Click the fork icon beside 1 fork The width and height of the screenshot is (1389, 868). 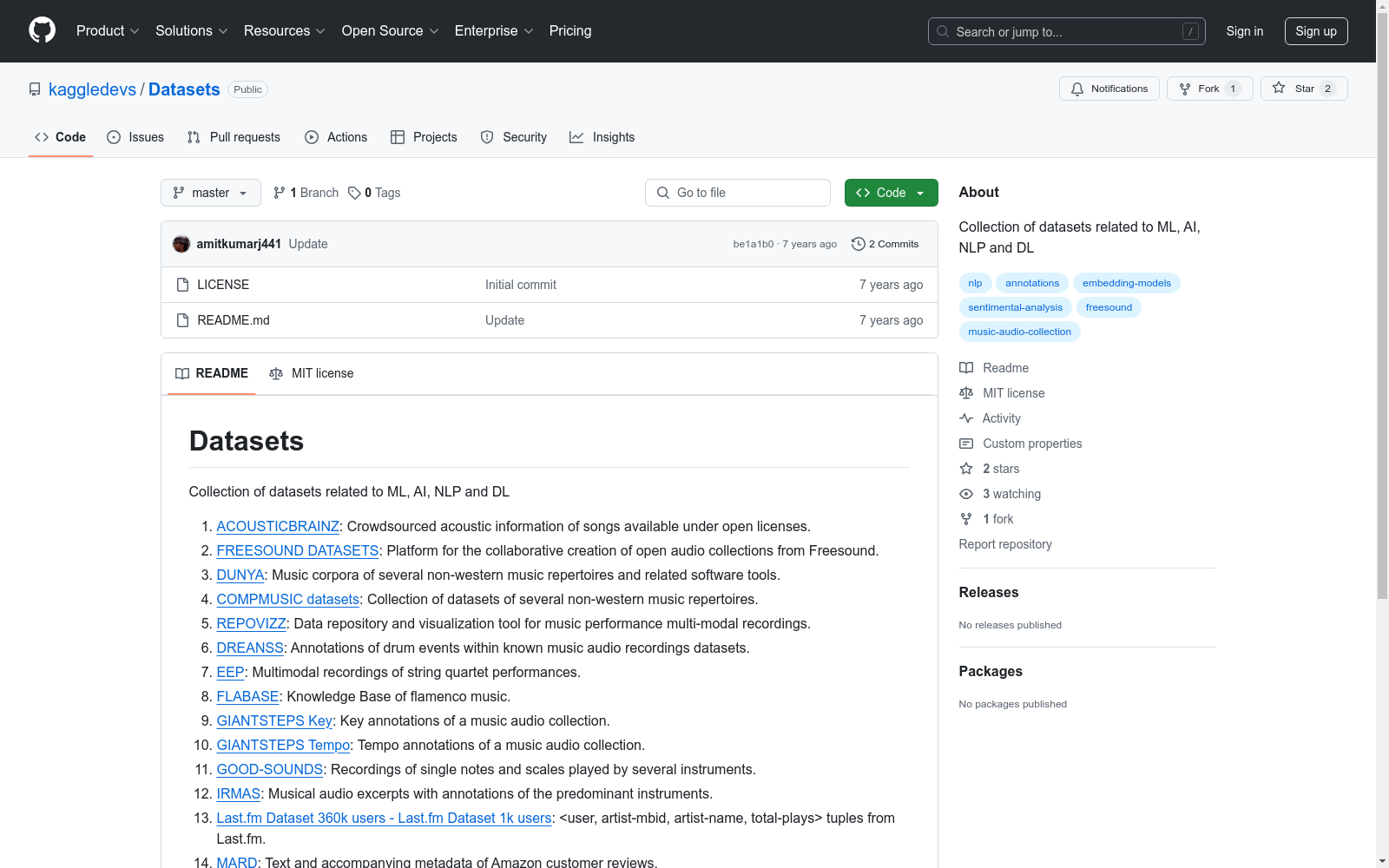[x=966, y=519]
